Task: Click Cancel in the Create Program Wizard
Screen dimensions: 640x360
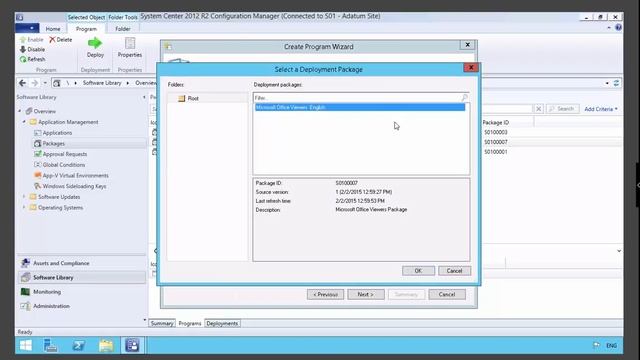Action: pos(447,294)
